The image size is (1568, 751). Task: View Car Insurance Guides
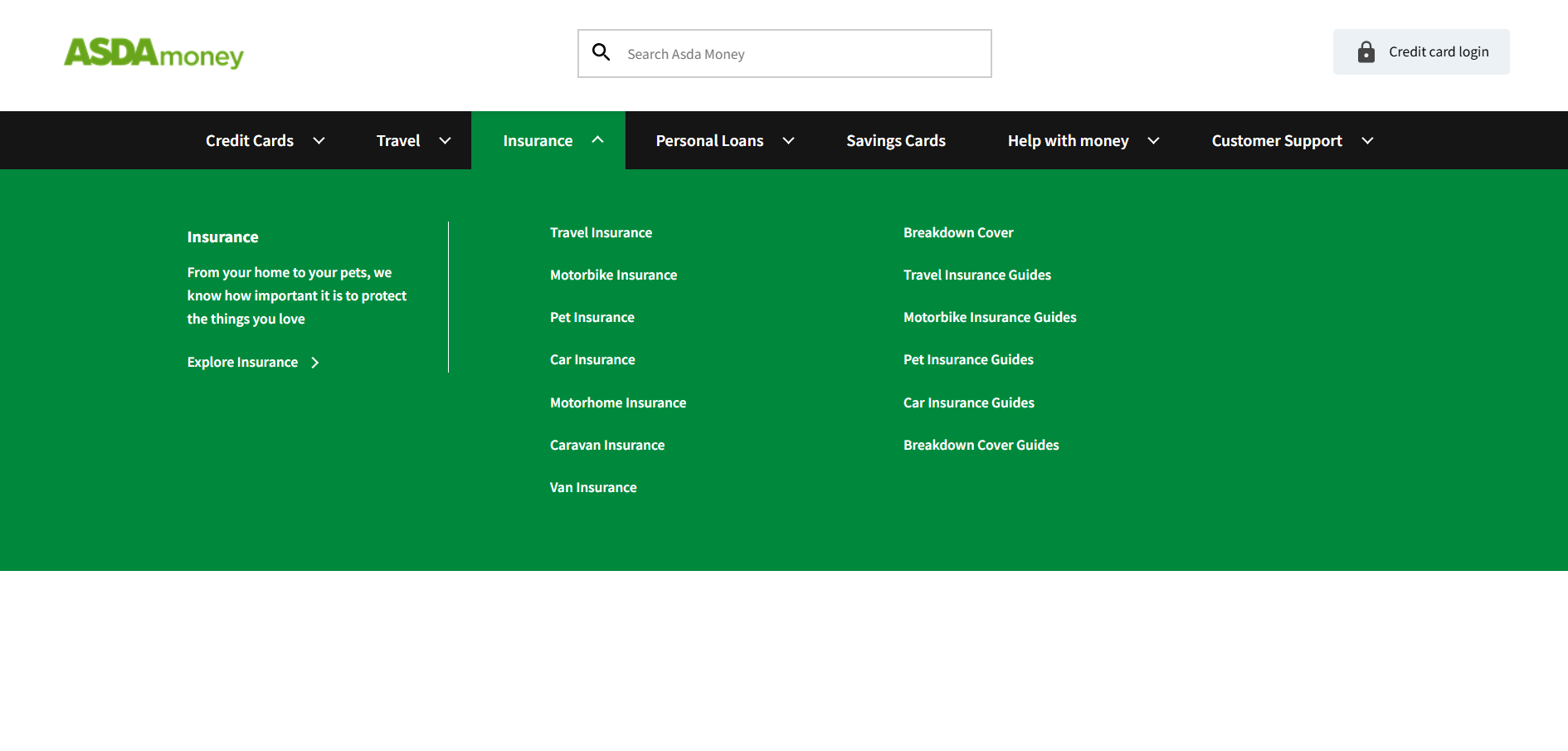click(969, 403)
